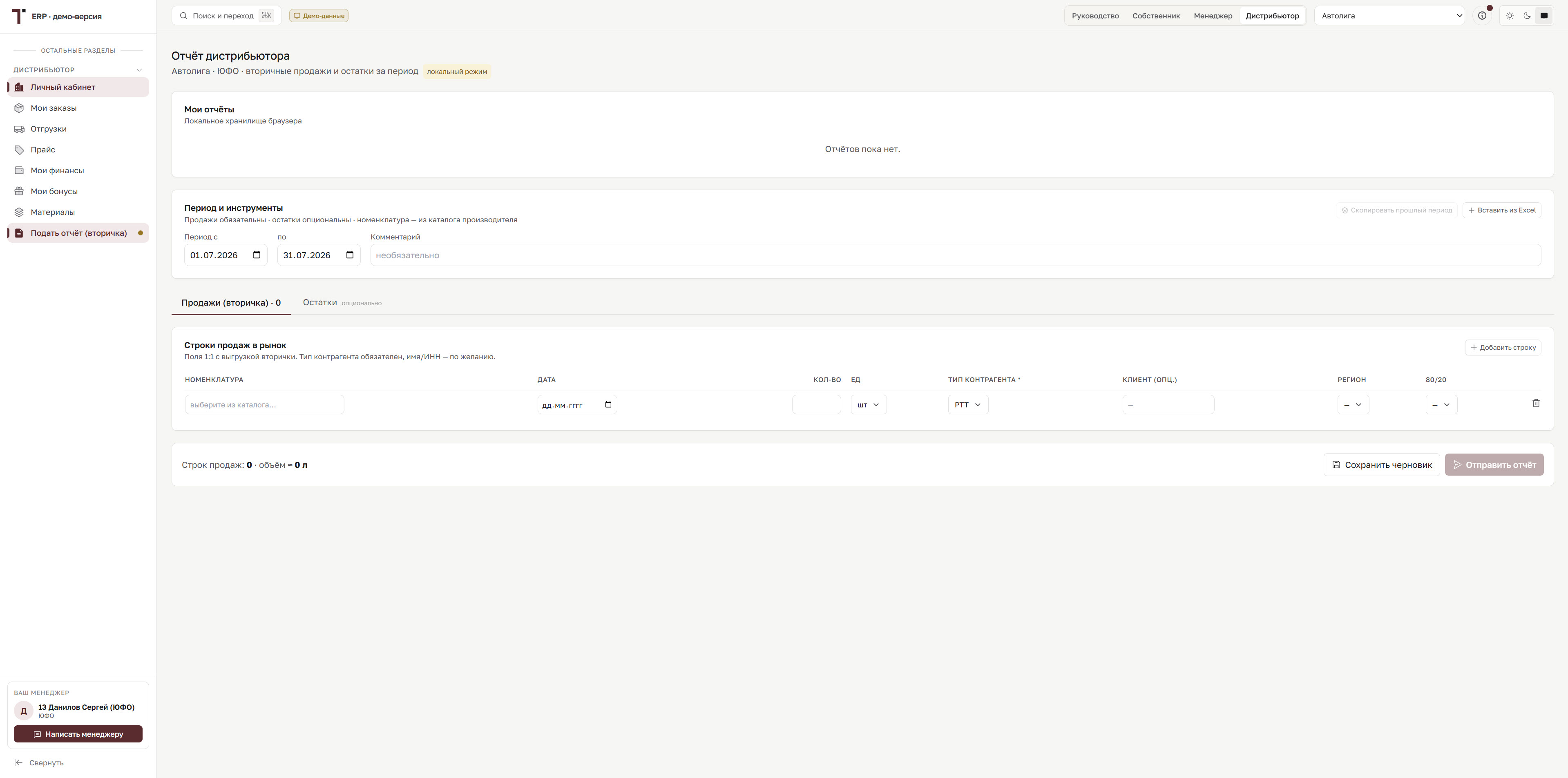Open Мои бонусы gift icon
This screenshot has width=1568, height=778.
19,191
